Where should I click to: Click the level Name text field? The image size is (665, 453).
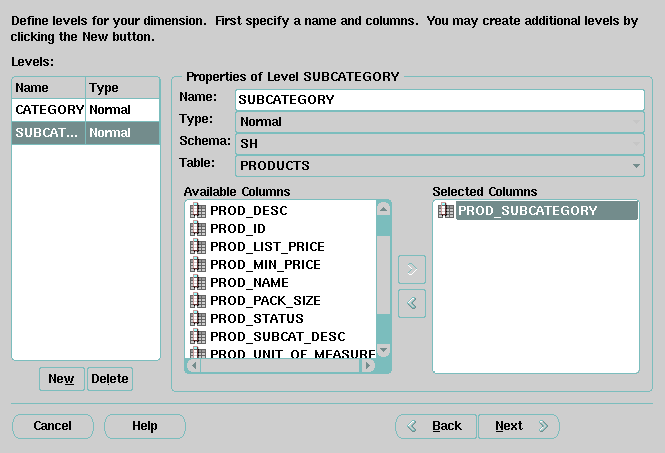tap(440, 100)
